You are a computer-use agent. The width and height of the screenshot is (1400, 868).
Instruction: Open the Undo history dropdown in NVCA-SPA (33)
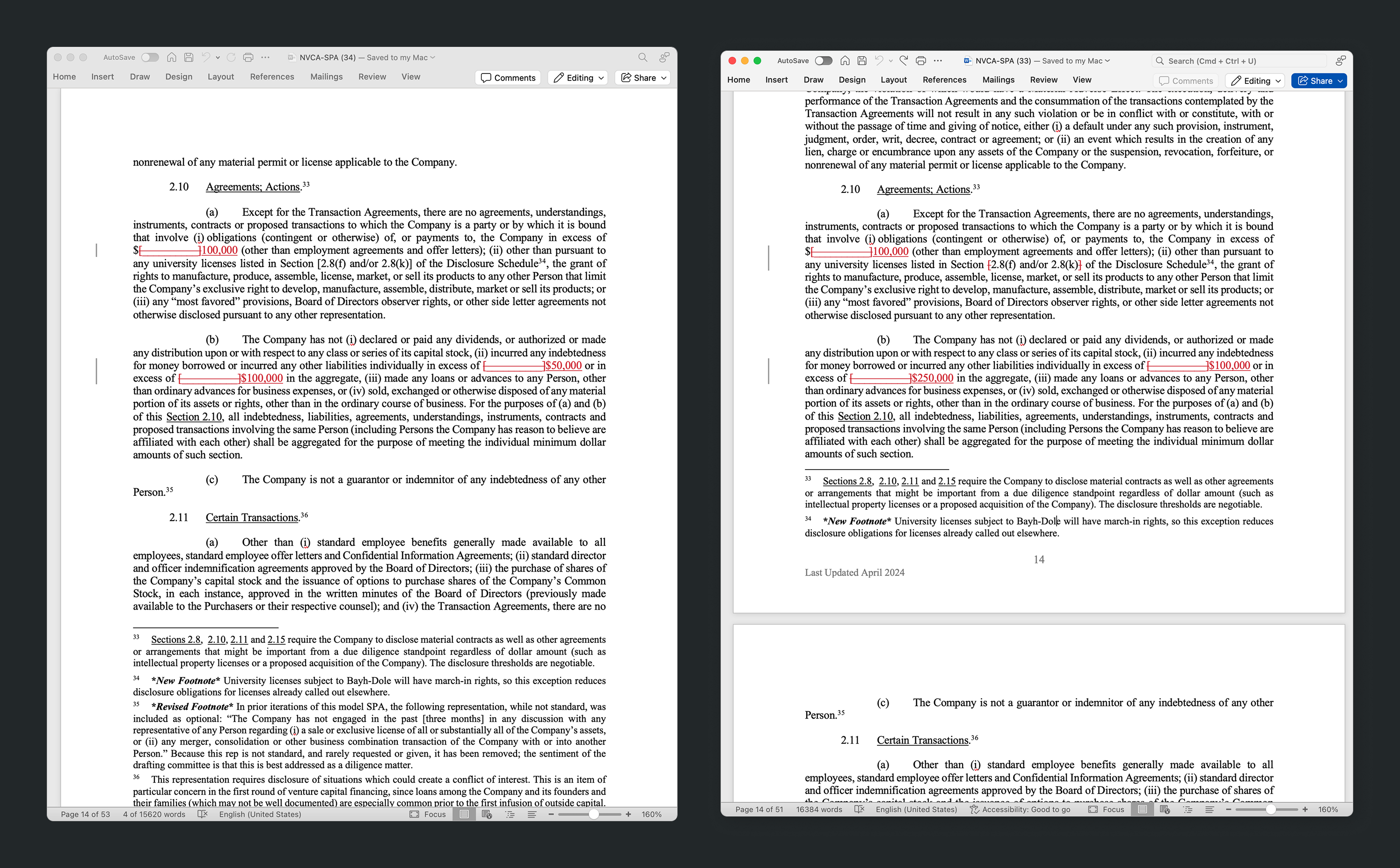(891, 61)
